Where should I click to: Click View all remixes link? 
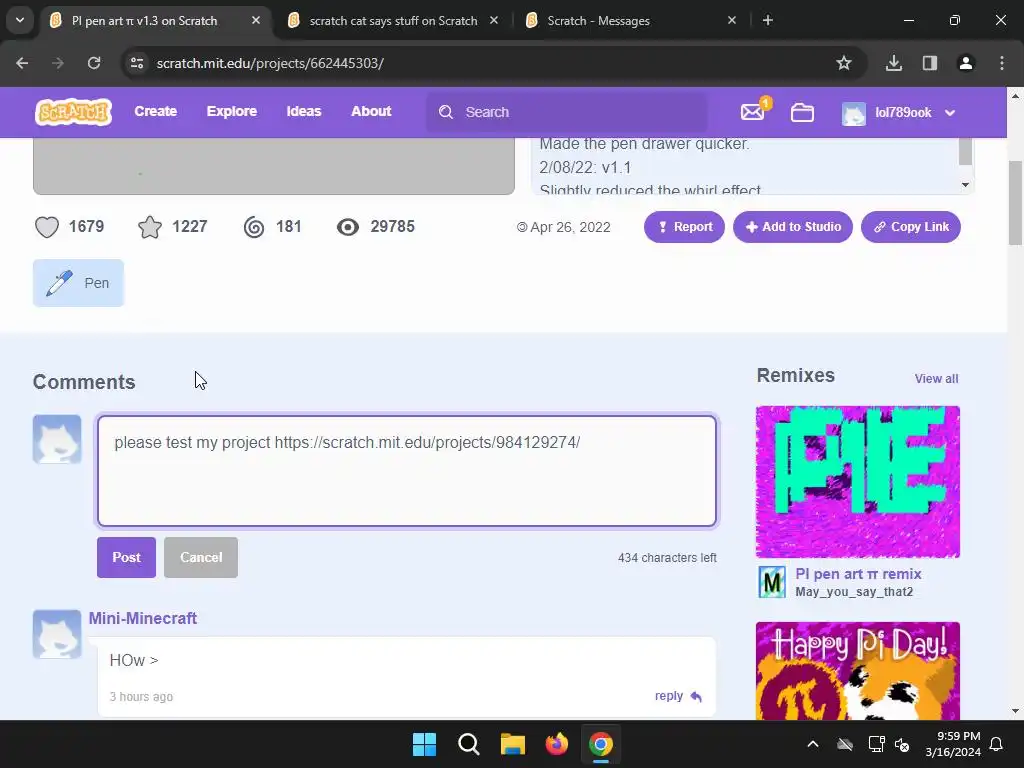tap(936, 379)
